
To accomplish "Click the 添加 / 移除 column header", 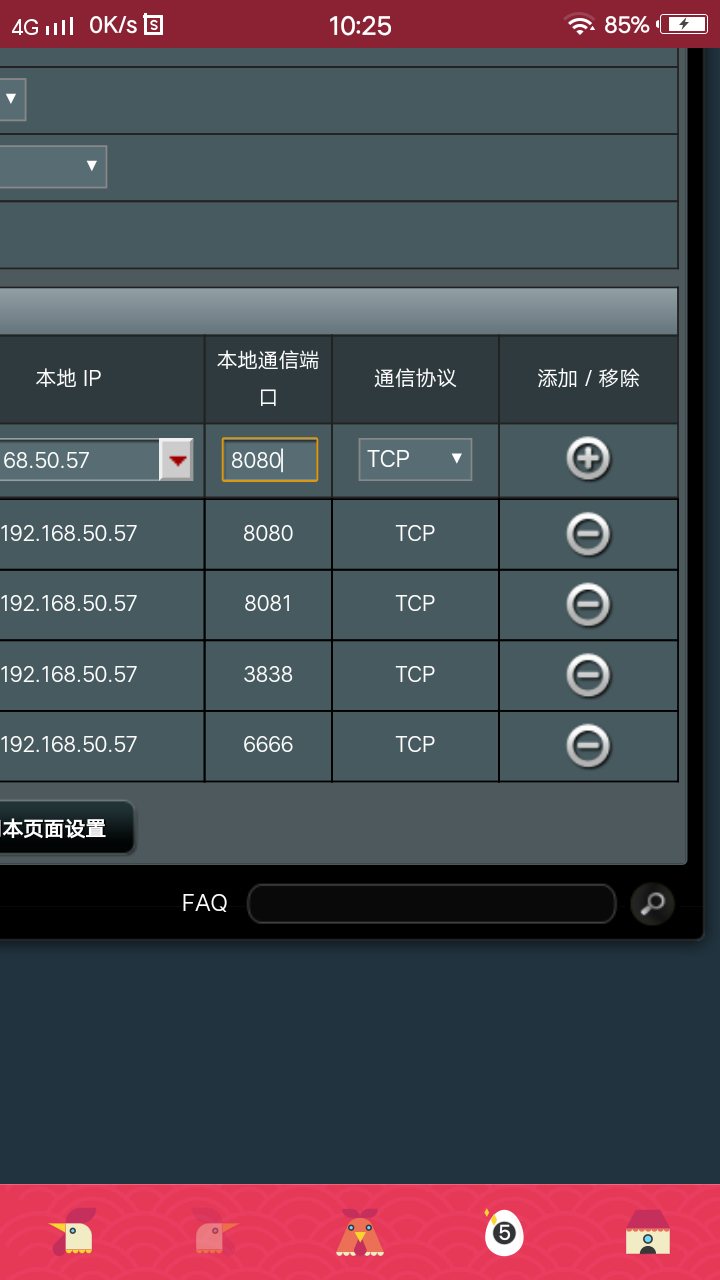I will (x=588, y=378).
